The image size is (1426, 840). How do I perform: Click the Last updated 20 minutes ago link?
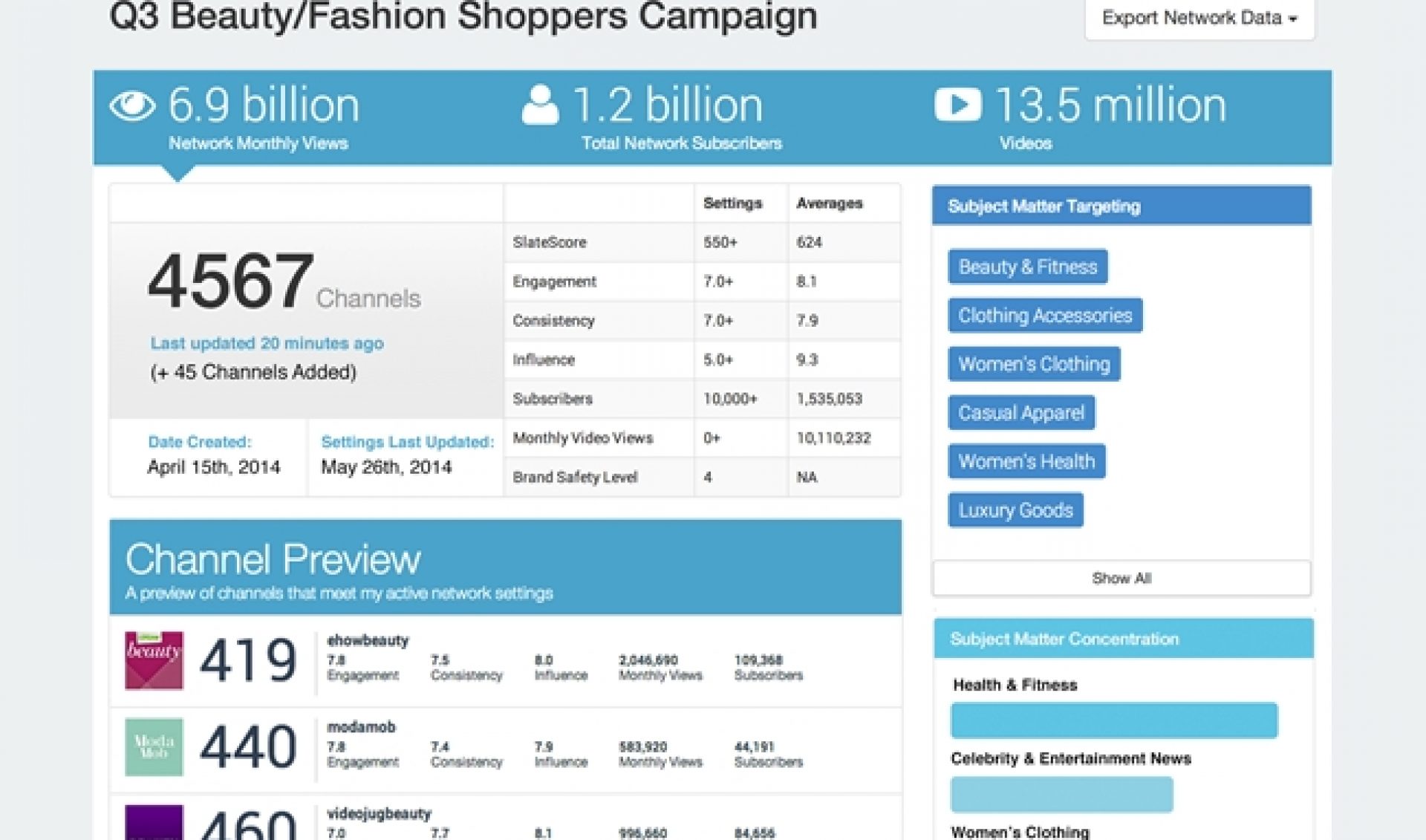(267, 343)
